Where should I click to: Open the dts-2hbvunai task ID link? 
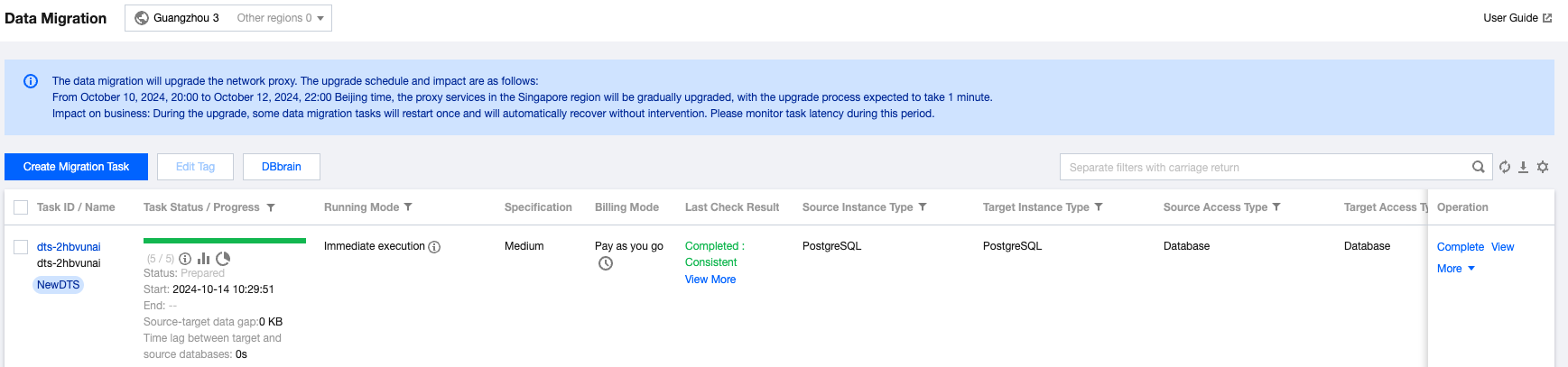coord(69,247)
